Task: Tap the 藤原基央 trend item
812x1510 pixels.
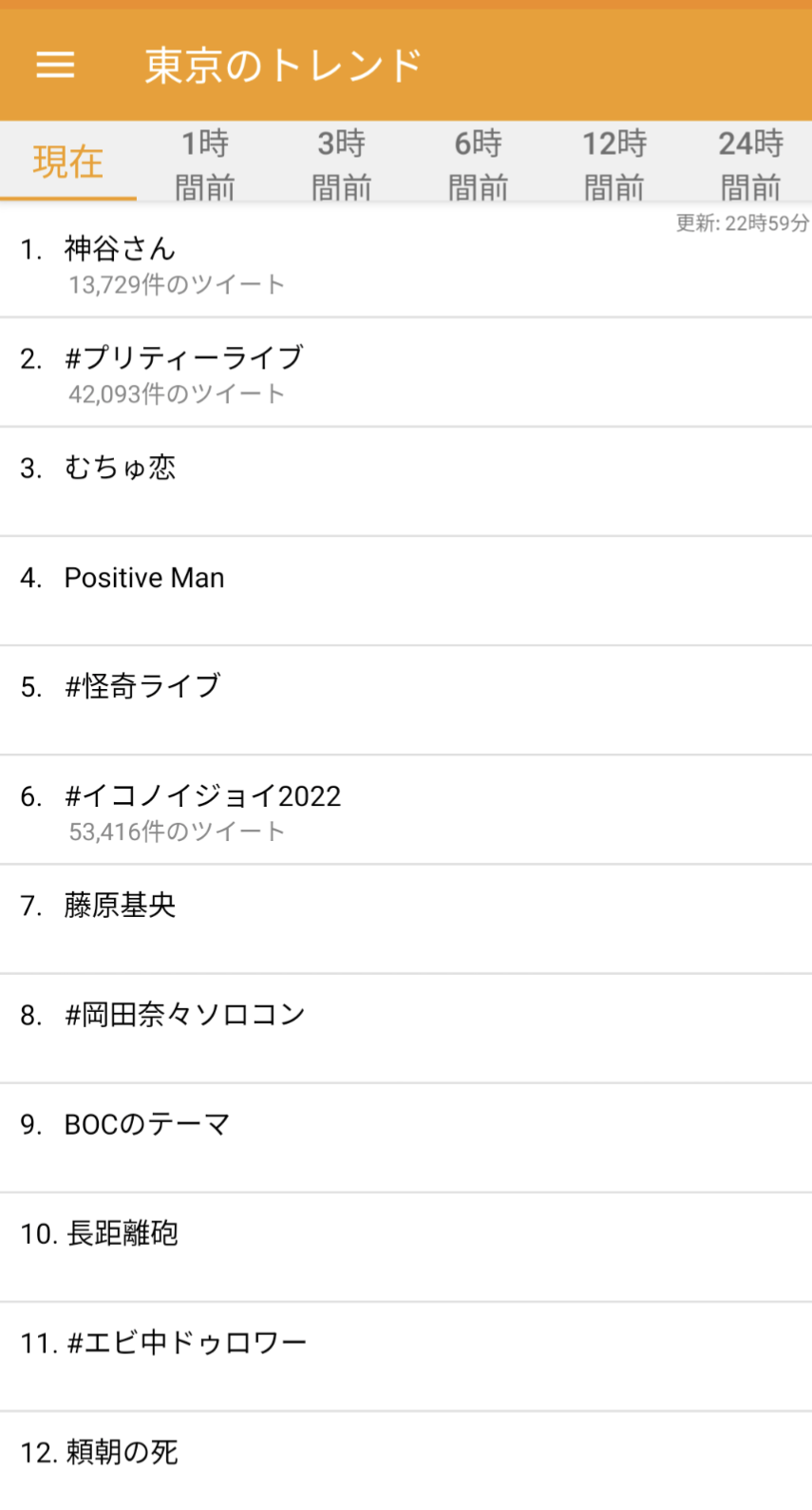Action: click(121, 906)
